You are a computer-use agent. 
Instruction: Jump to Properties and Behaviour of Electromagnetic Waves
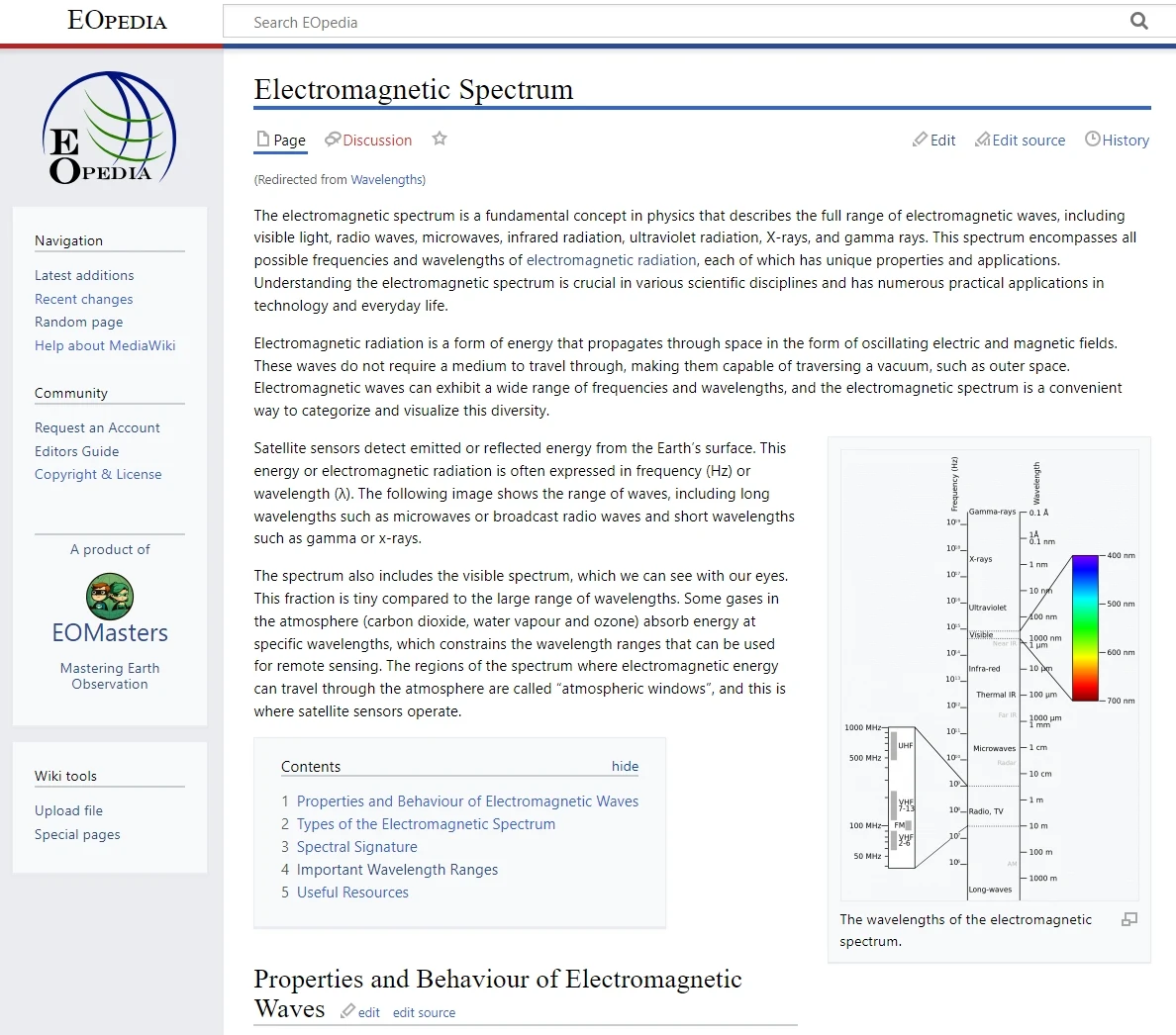pos(467,801)
